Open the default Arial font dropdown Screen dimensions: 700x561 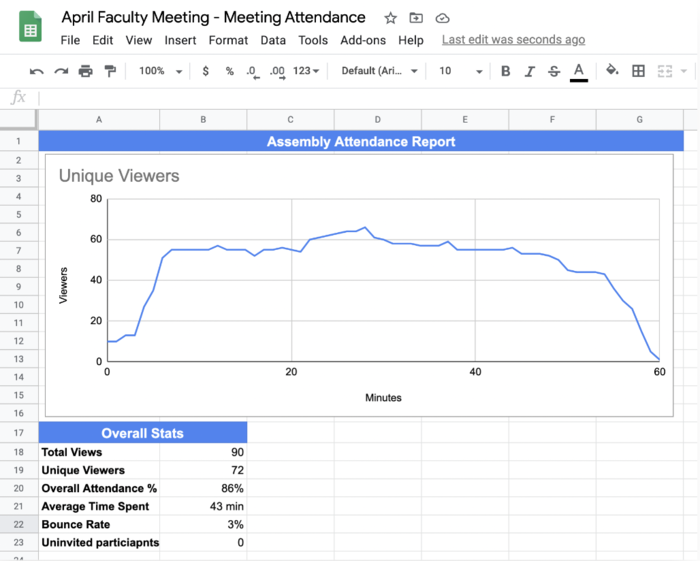(x=380, y=71)
